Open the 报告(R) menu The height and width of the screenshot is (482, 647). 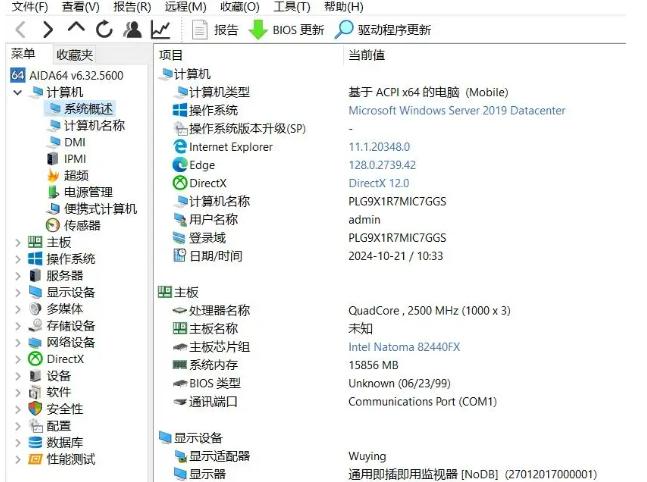pyautogui.click(x=132, y=7)
